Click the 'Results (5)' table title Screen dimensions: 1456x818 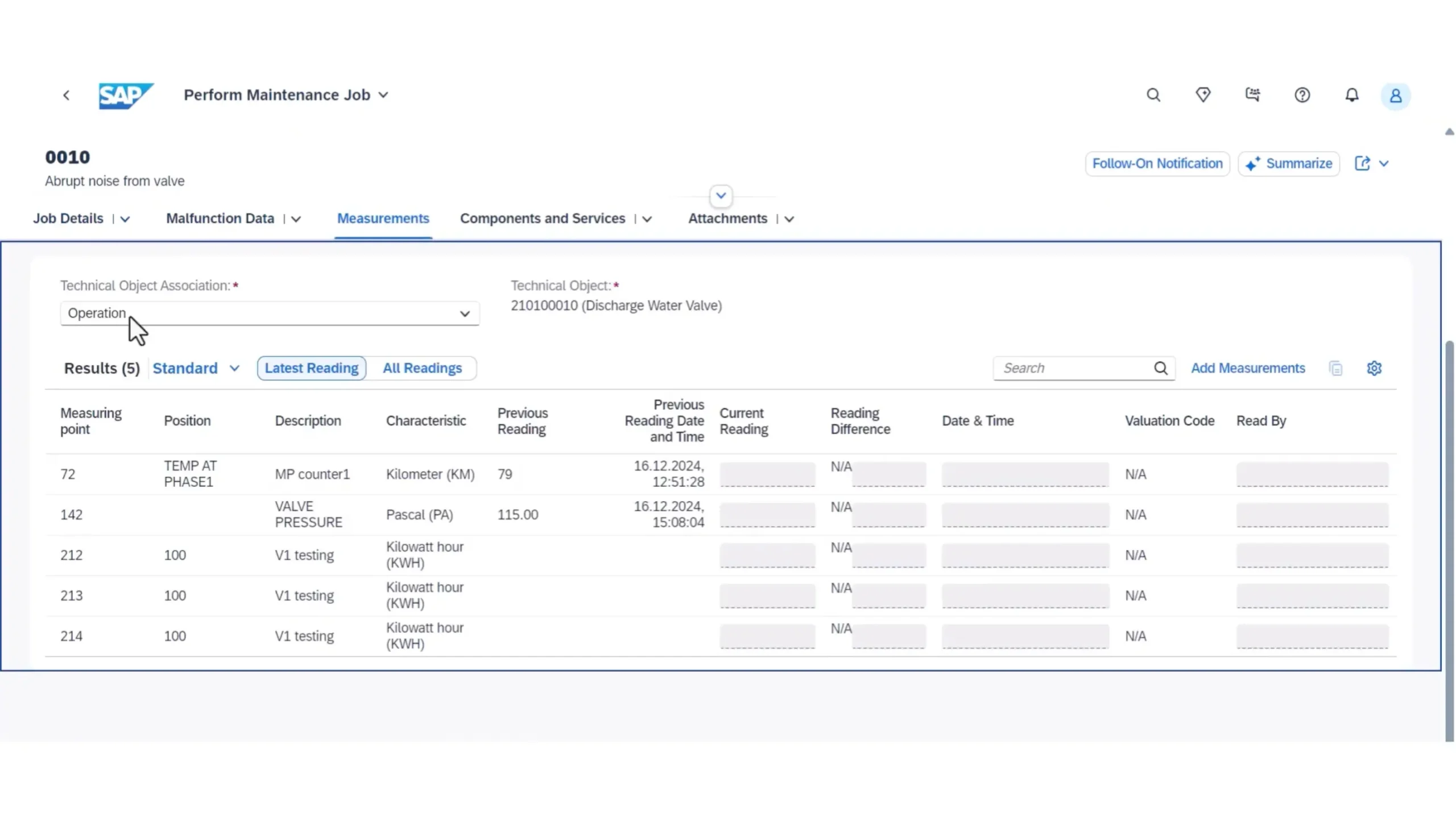102,368
